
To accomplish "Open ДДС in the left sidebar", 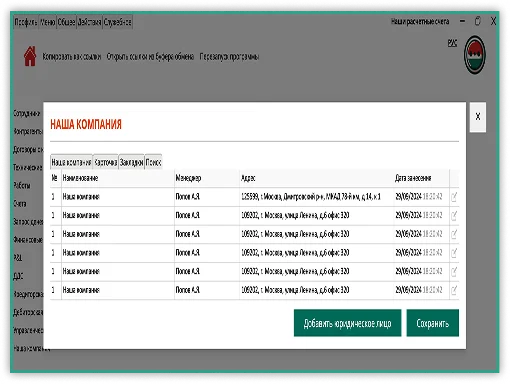I will tap(18, 276).
